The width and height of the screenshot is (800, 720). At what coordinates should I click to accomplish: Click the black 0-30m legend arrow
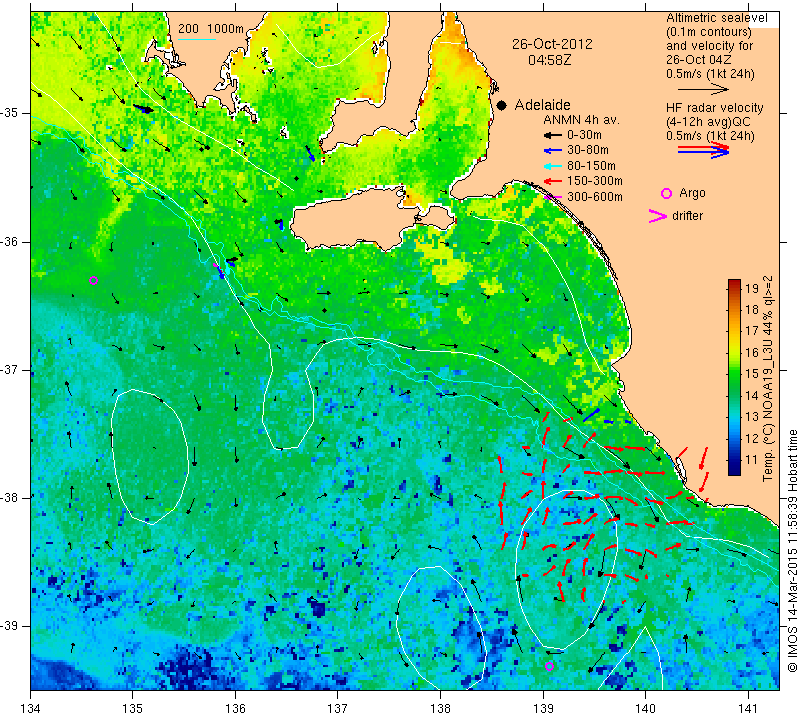[551, 135]
